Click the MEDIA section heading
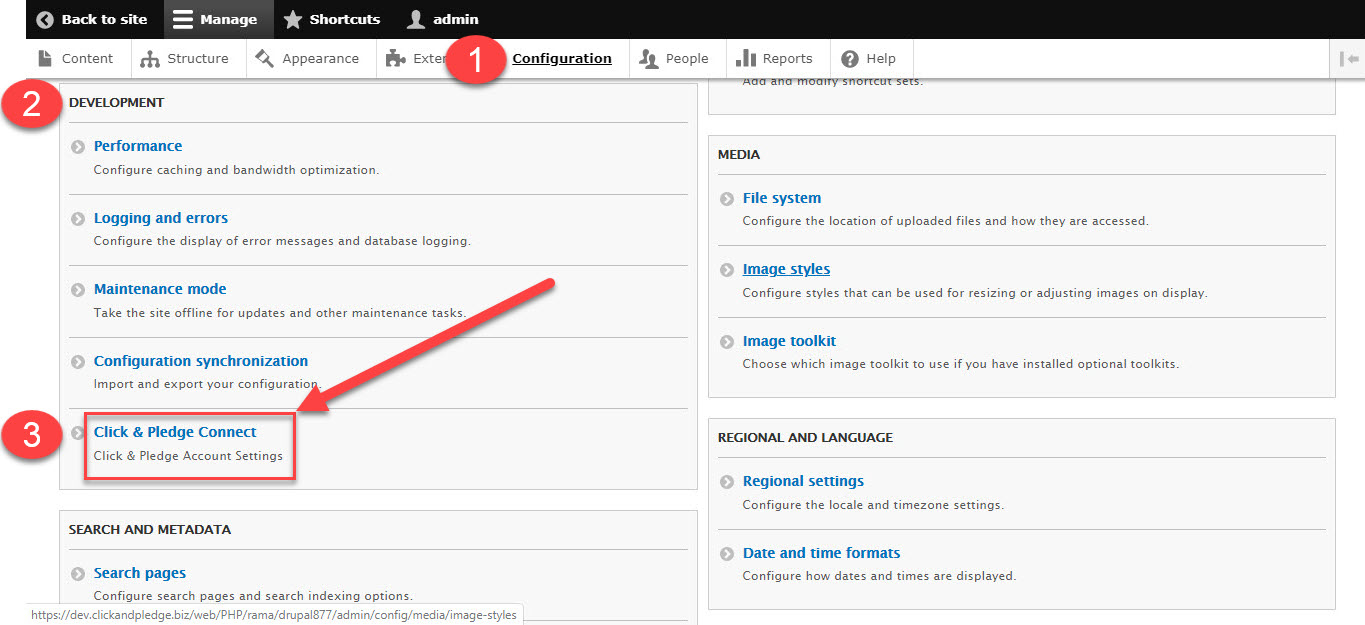This screenshot has width=1365, height=625. point(739,155)
